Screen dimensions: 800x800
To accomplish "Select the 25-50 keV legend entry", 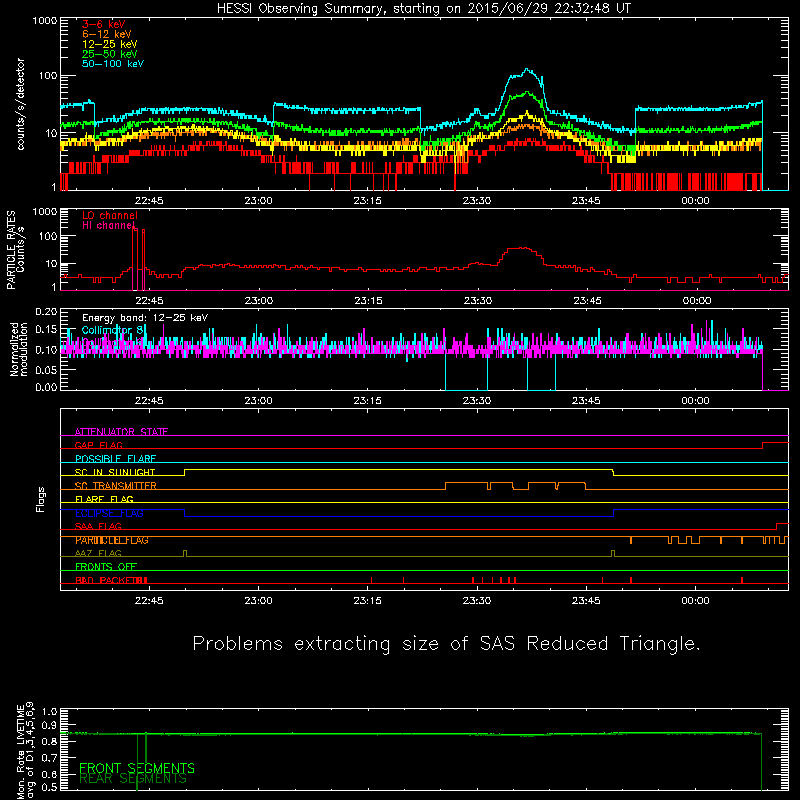I will pos(110,54).
